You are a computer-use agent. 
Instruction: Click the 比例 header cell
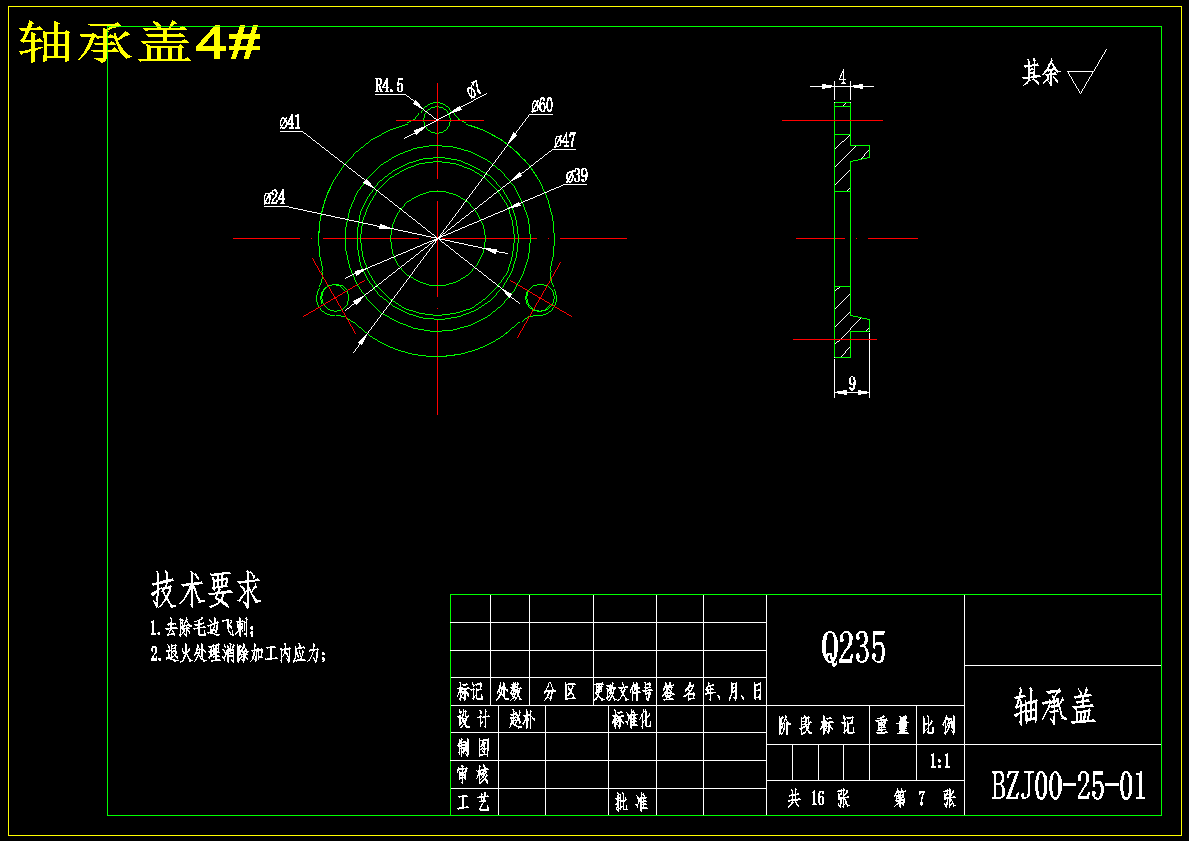[940, 726]
